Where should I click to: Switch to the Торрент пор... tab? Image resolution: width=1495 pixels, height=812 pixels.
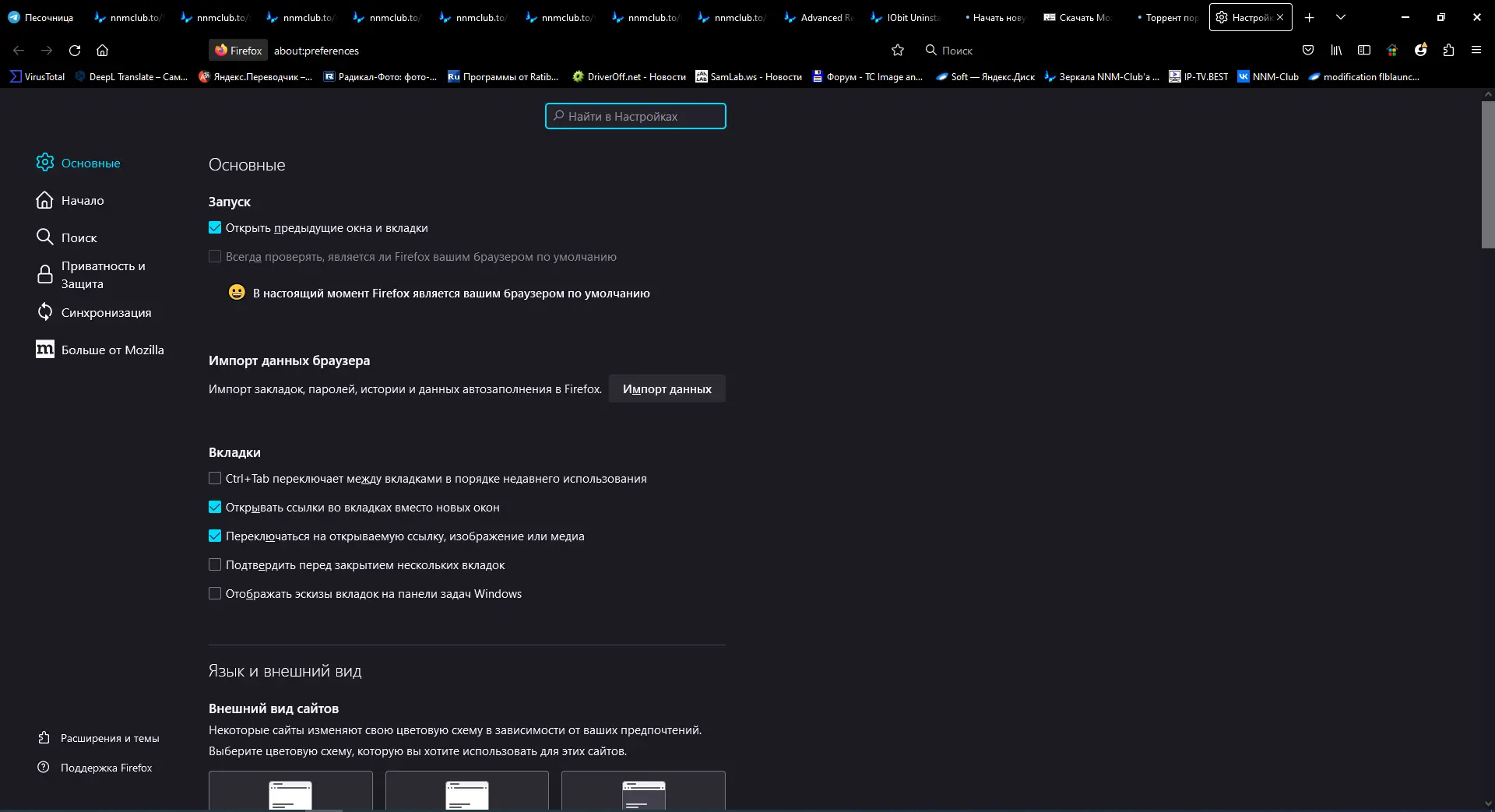click(x=1166, y=17)
